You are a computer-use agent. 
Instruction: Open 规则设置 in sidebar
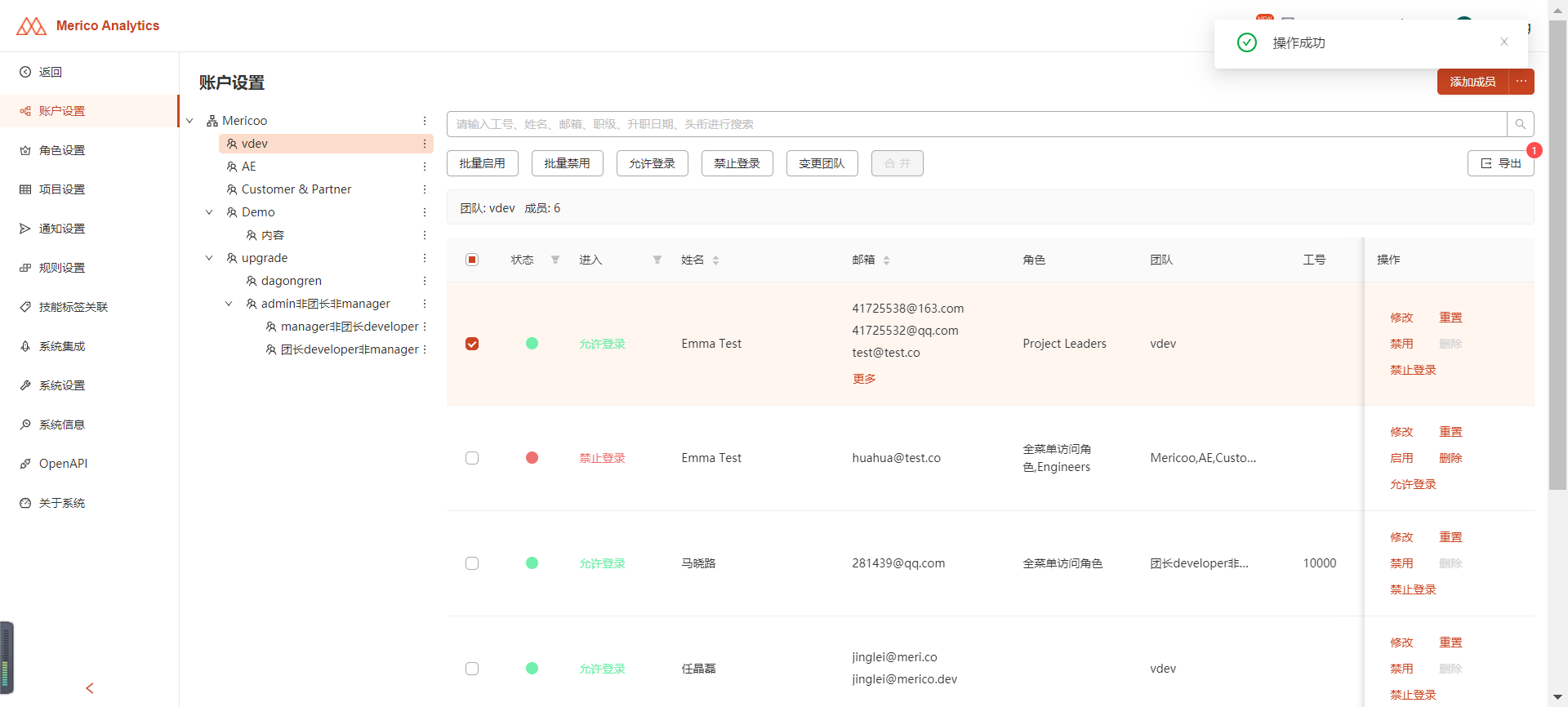(x=89, y=268)
